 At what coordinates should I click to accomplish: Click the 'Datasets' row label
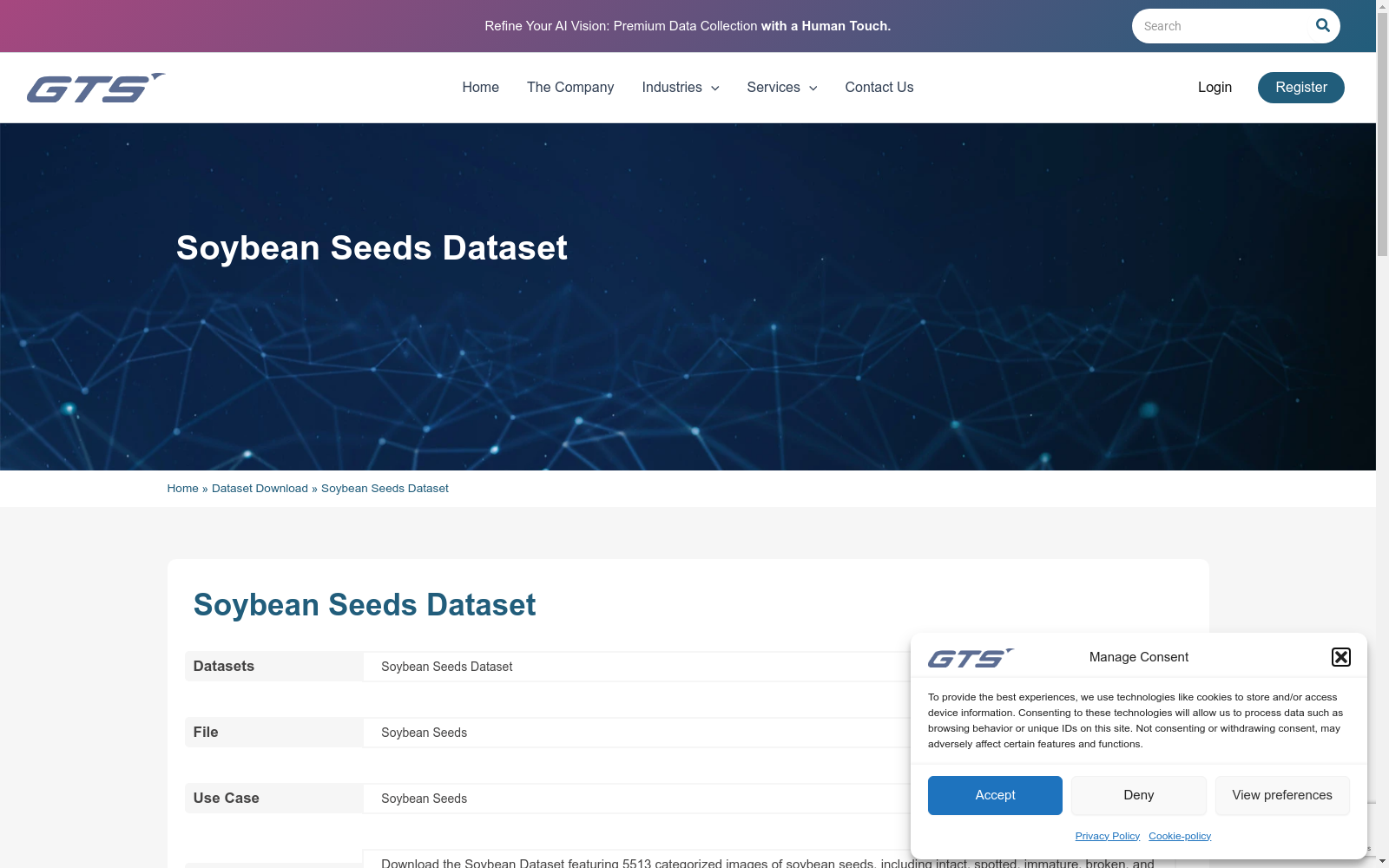[x=224, y=667]
